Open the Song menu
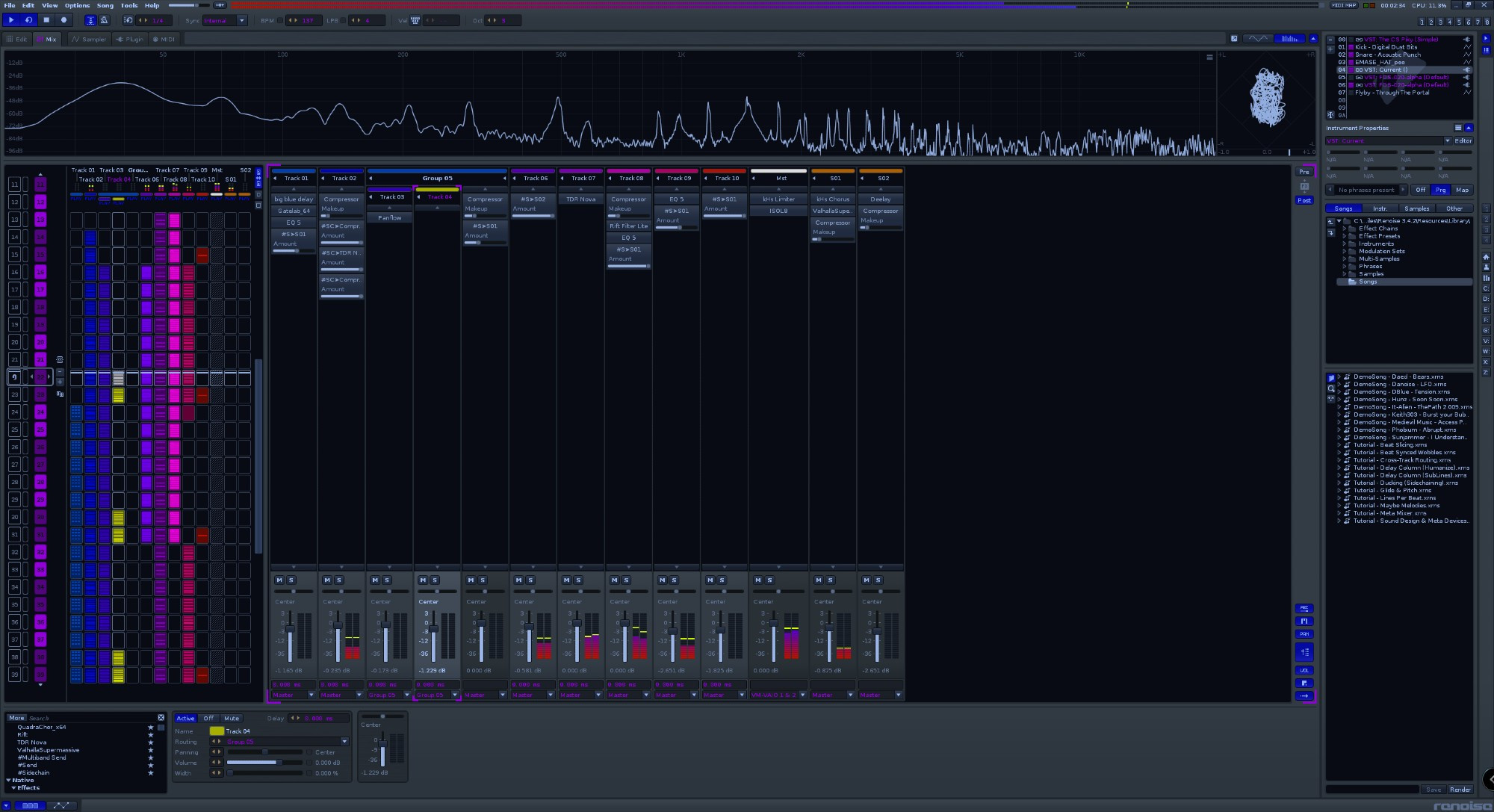The width and height of the screenshot is (1494, 812). coord(105,5)
